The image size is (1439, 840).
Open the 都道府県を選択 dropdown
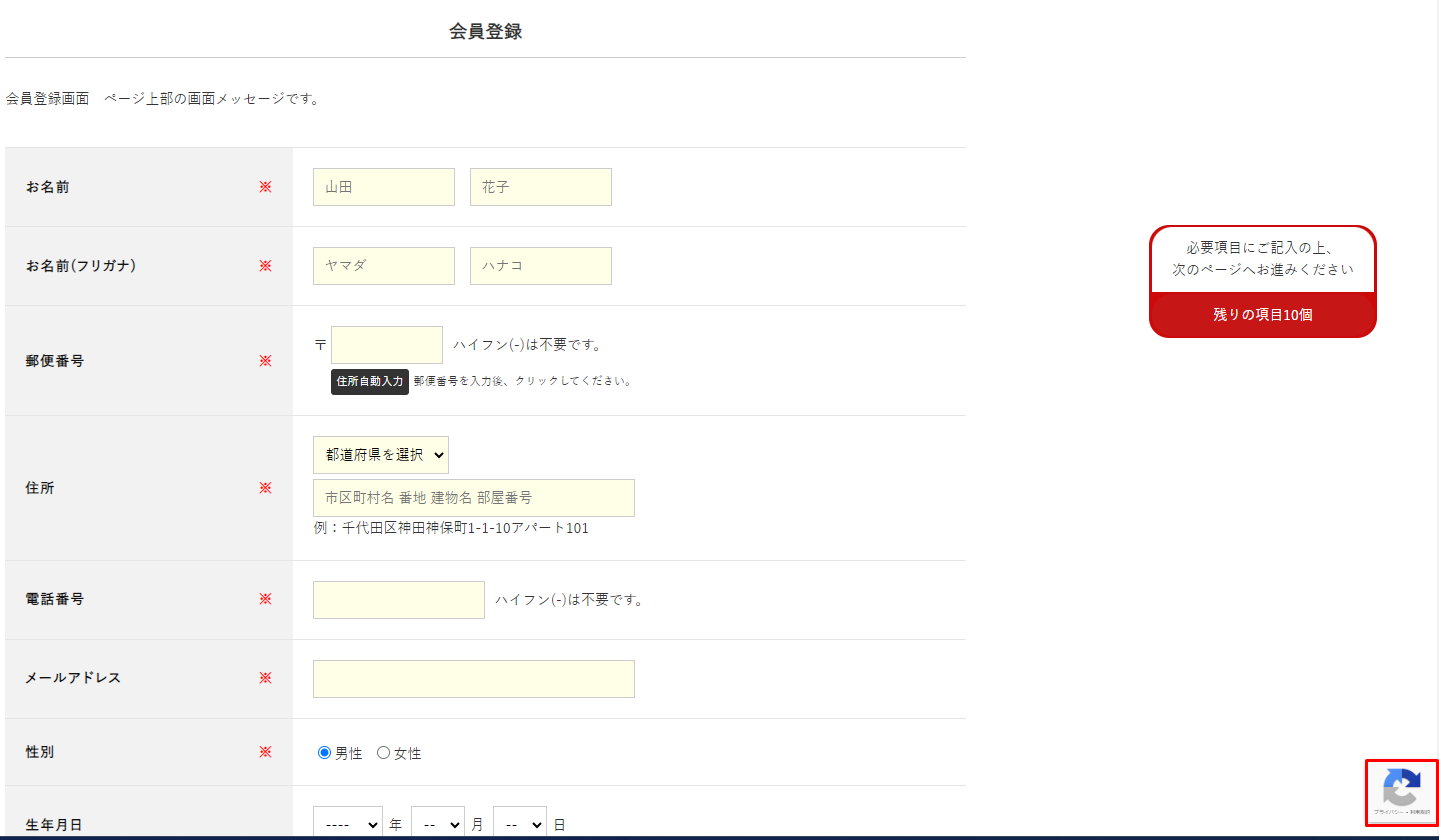(x=380, y=455)
